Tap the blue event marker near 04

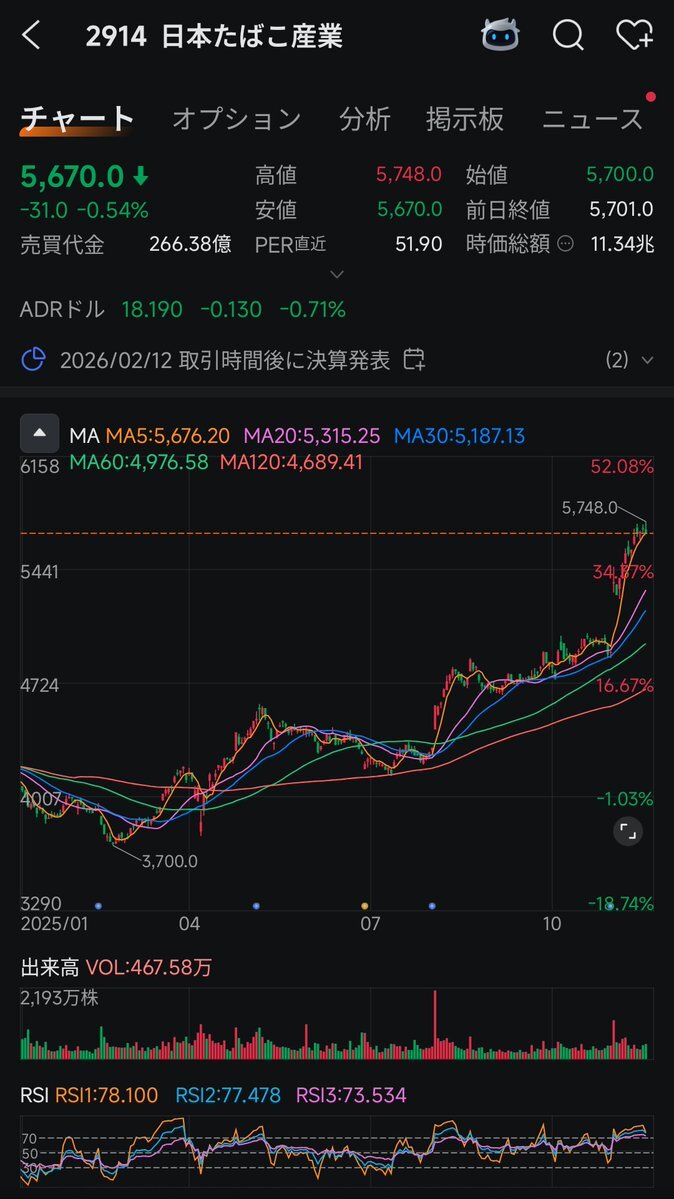(257, 905)
